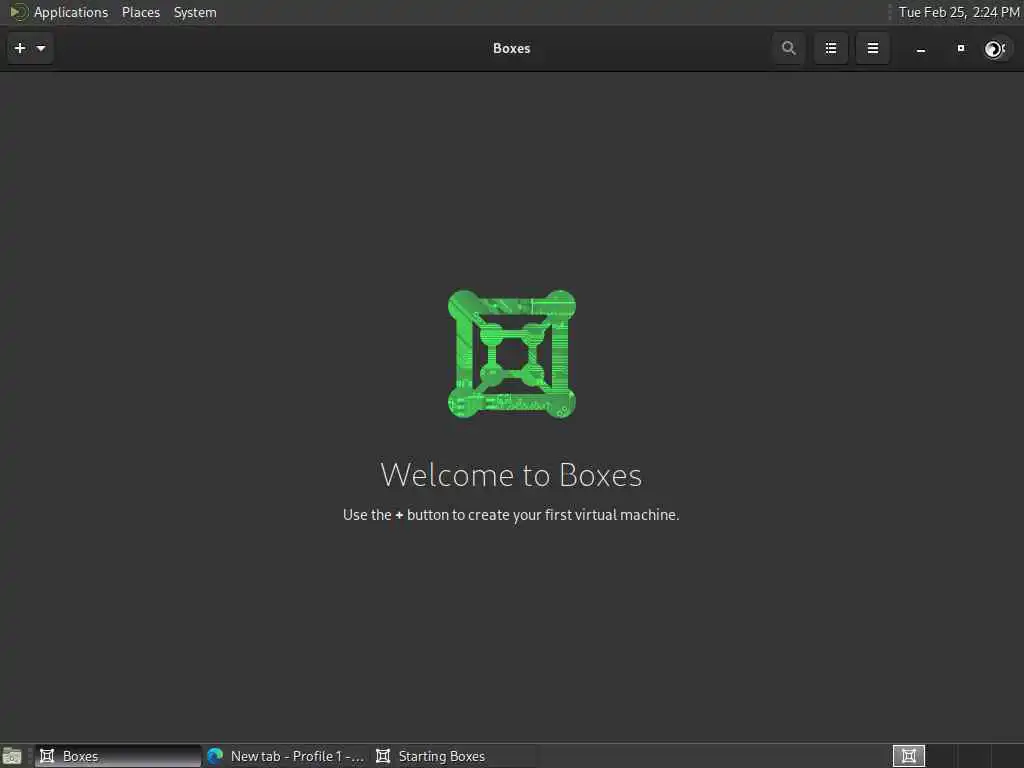The image size is (1024, 768).
Task: Expand the dropdown arrow beside the plus button
Action: [41, 48]
